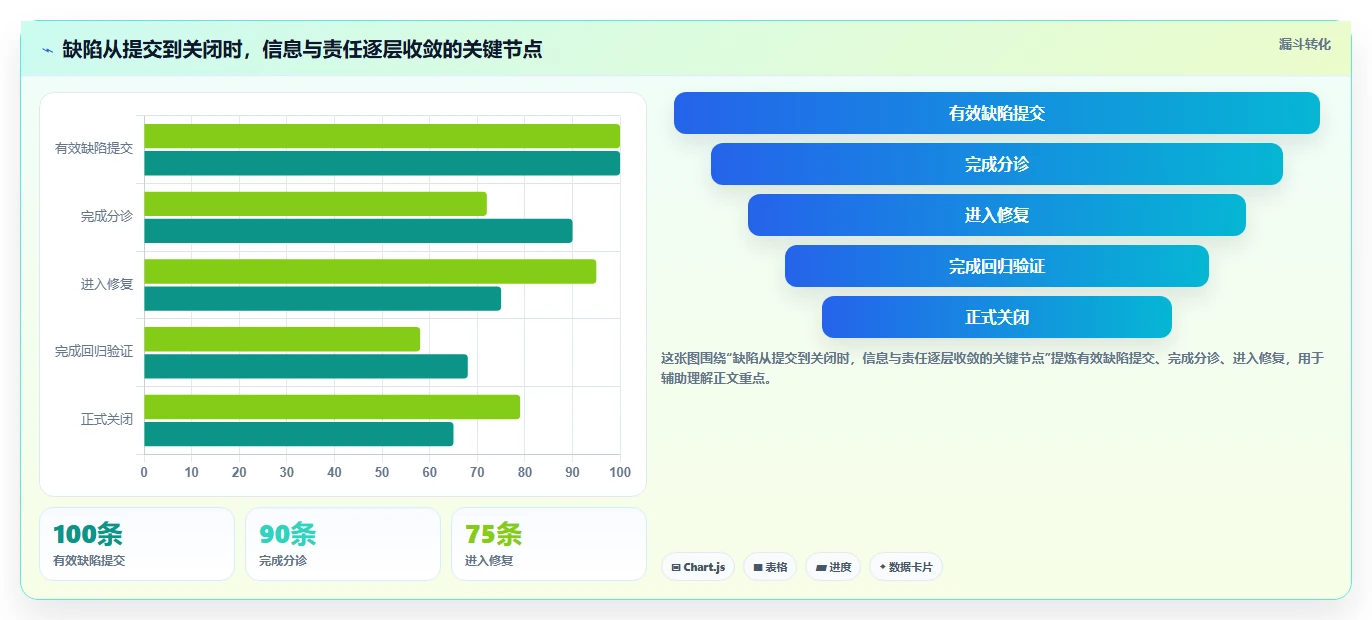Click the lightning icon beside the title

pos(48,50)
